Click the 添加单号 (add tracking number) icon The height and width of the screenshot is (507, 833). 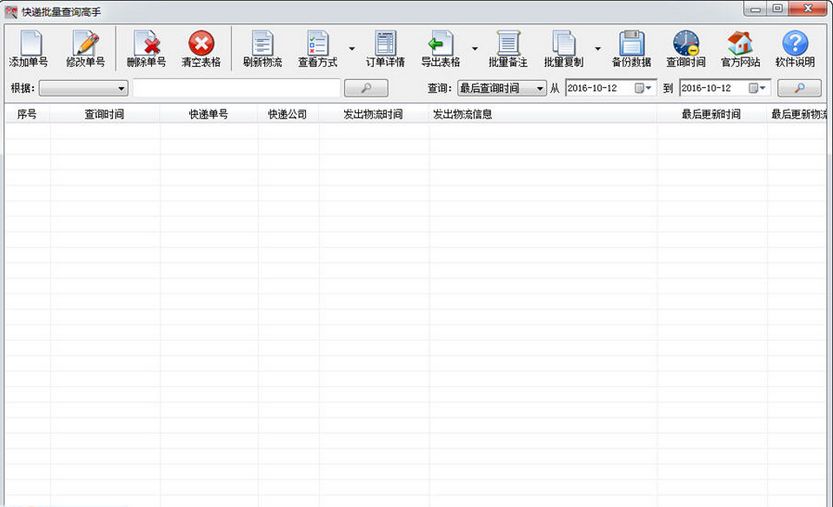(x=29, y=49)
